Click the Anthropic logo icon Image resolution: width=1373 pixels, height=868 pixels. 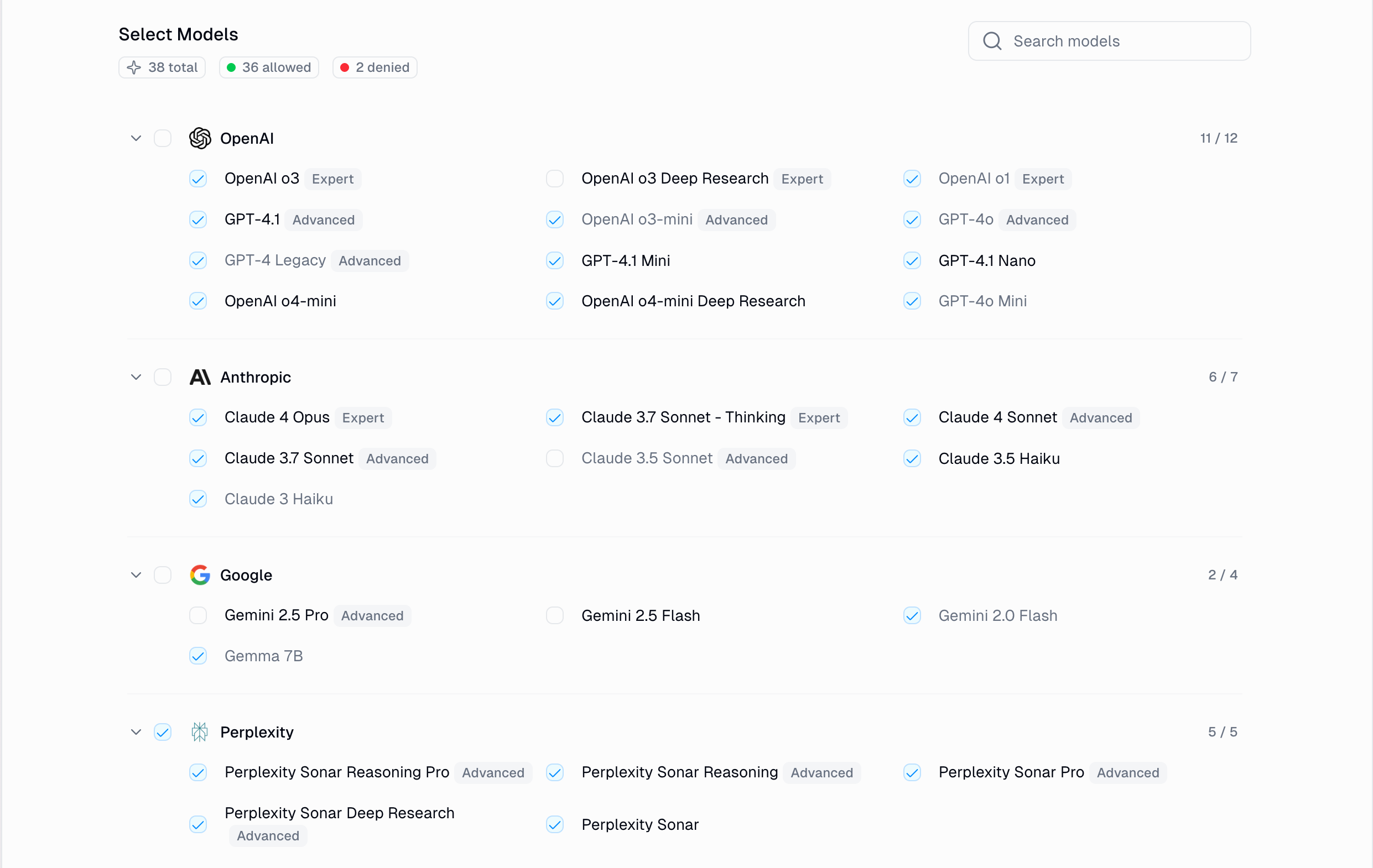pos(200,377)
